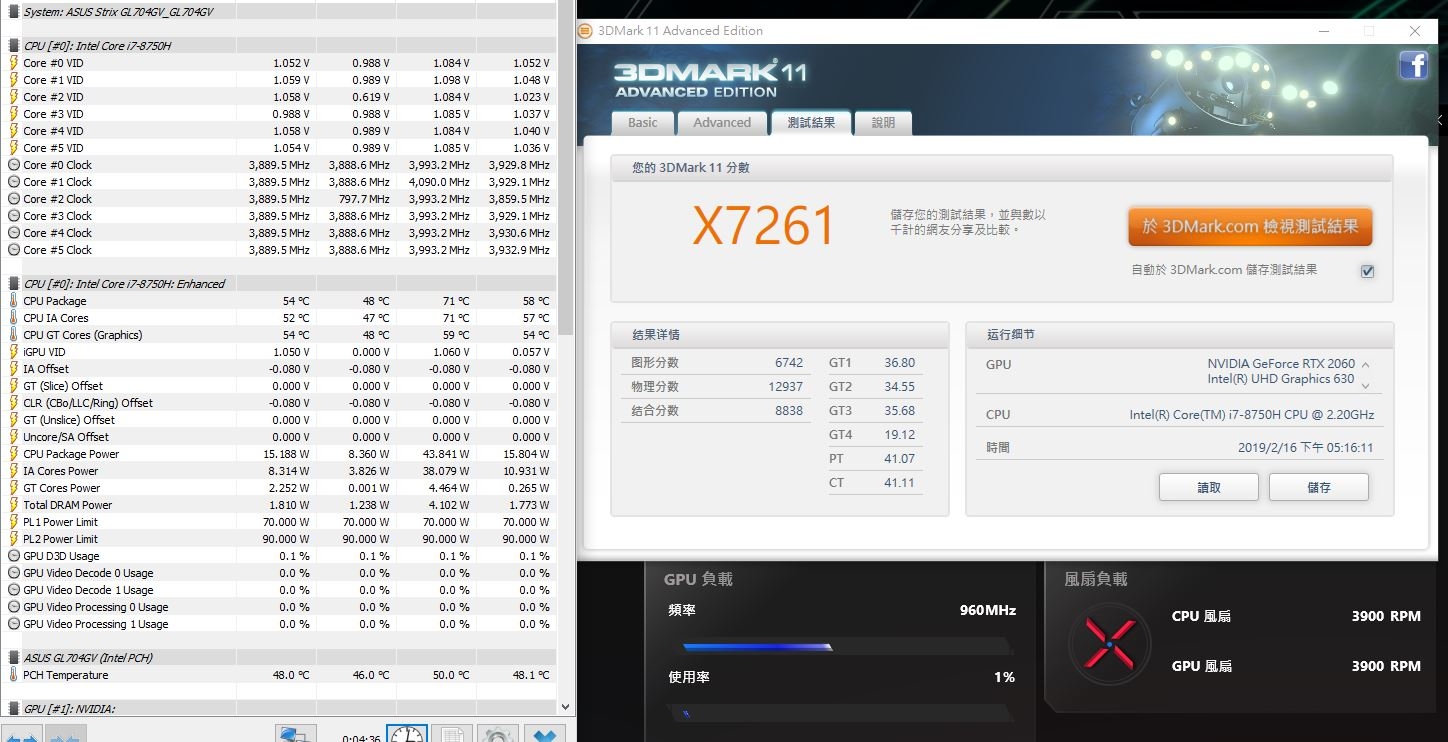Toggle the auto-save to 3DMark.com checkbox
The height and width of the screenshot is (742, 1448).
[x=1367, y=271]
